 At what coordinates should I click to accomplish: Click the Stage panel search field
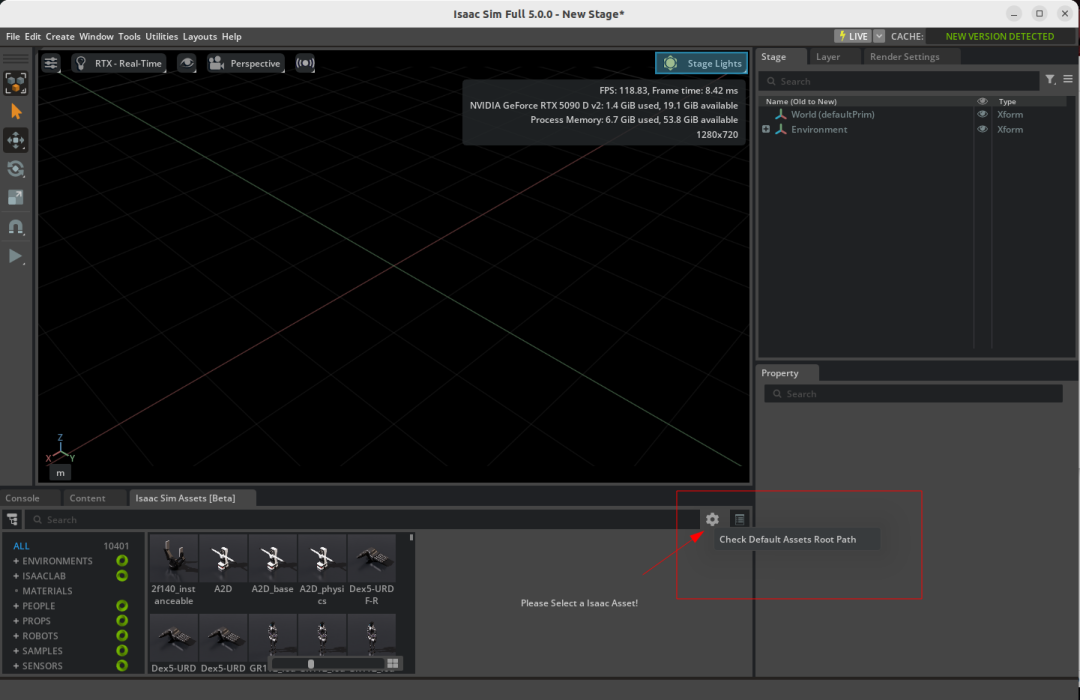pos(900,81)
